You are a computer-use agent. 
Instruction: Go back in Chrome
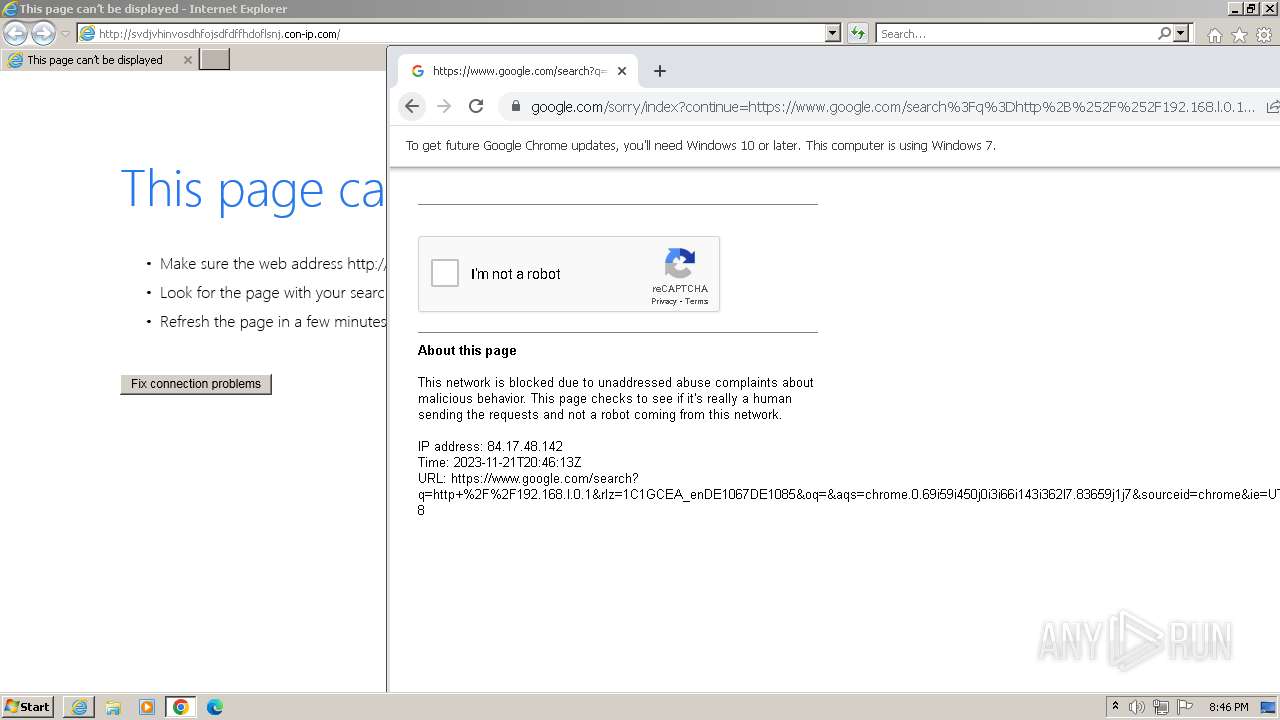(x=412, y=106)
